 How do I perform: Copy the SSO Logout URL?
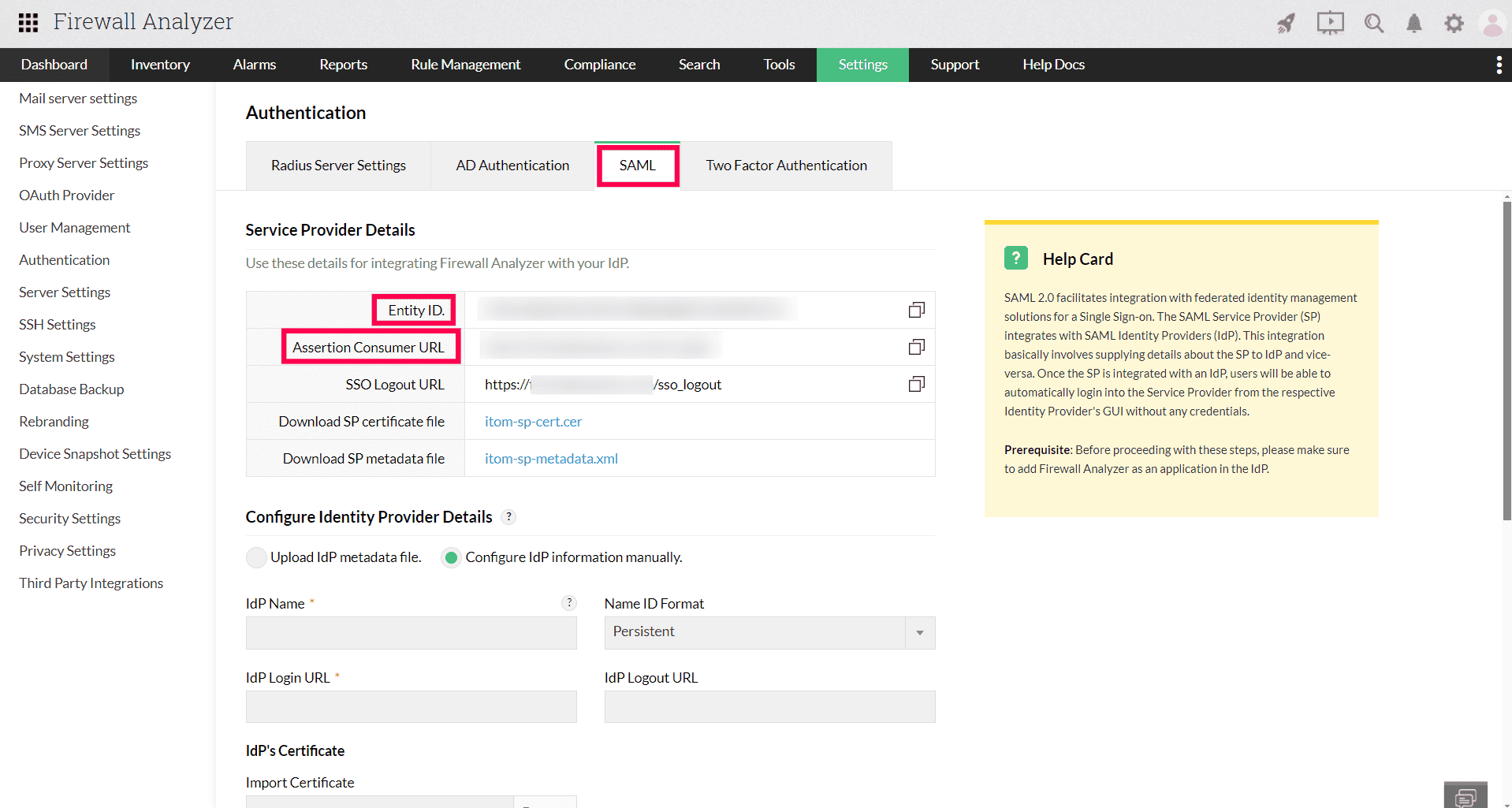916,384
